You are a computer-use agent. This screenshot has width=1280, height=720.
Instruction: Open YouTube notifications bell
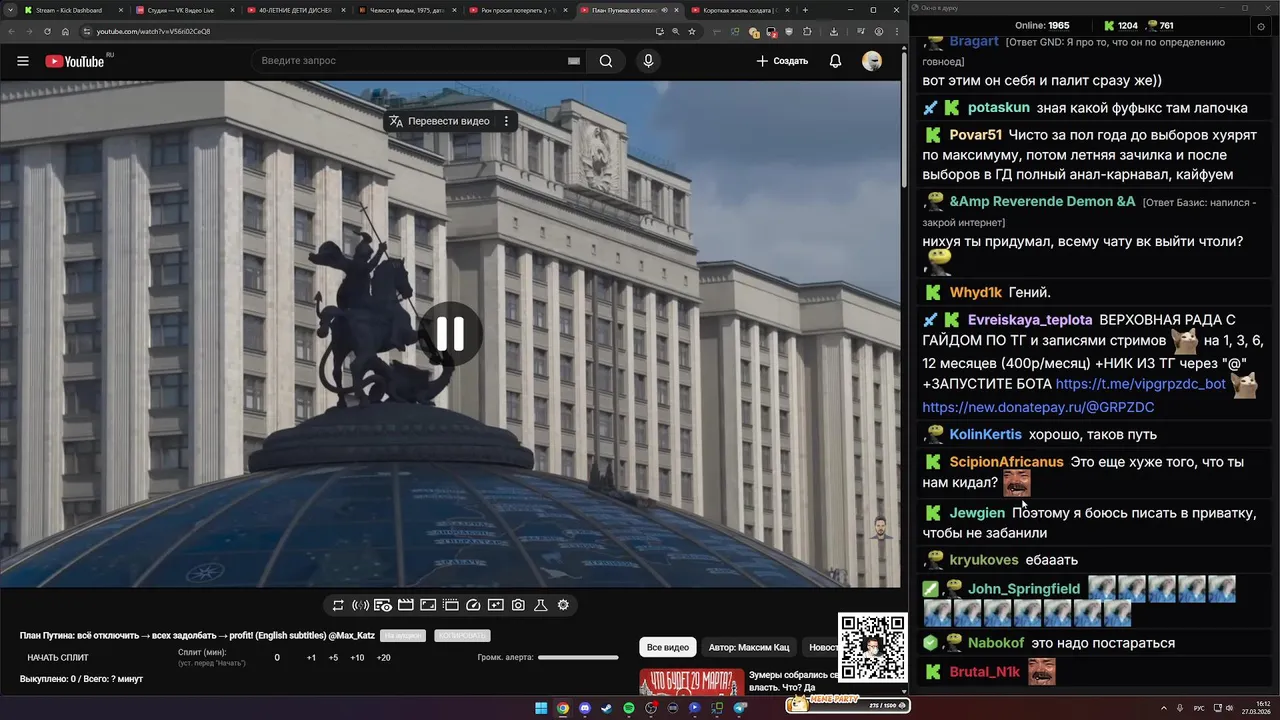point(835,61)
